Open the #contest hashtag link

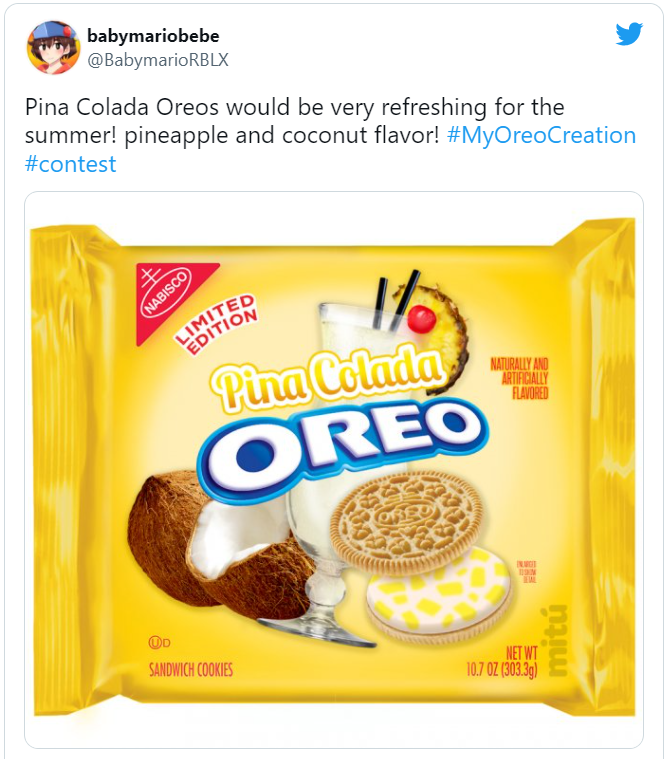(70, 164)
